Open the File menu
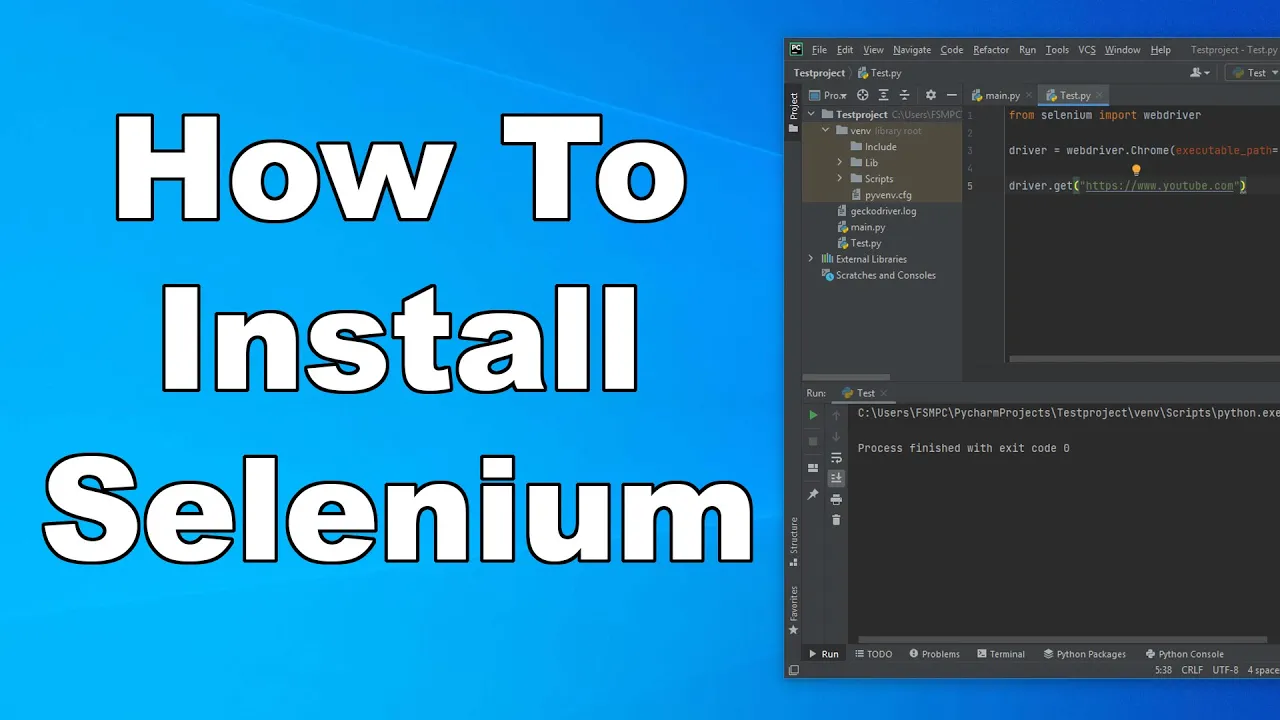 click(819, 50)
